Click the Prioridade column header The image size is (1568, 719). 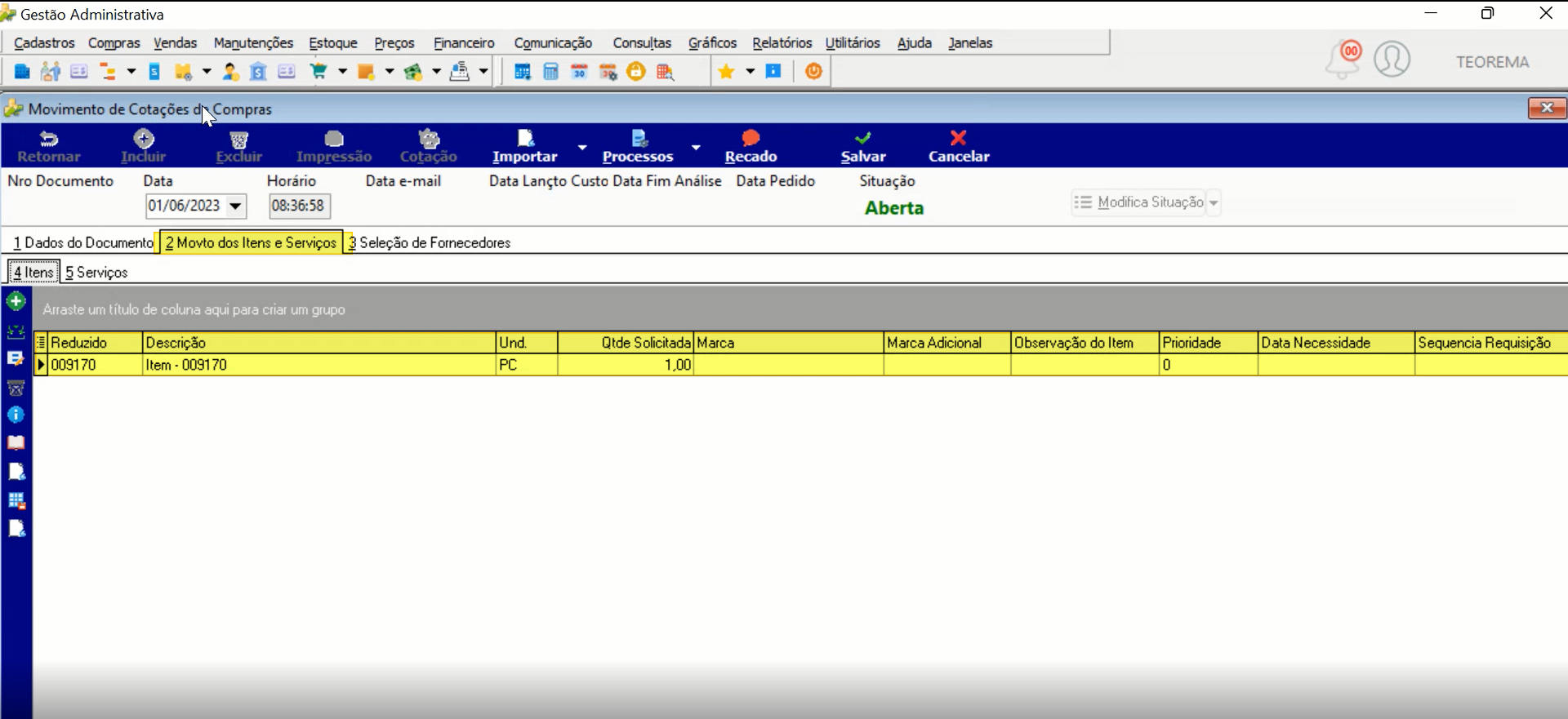coord(1209,343)
